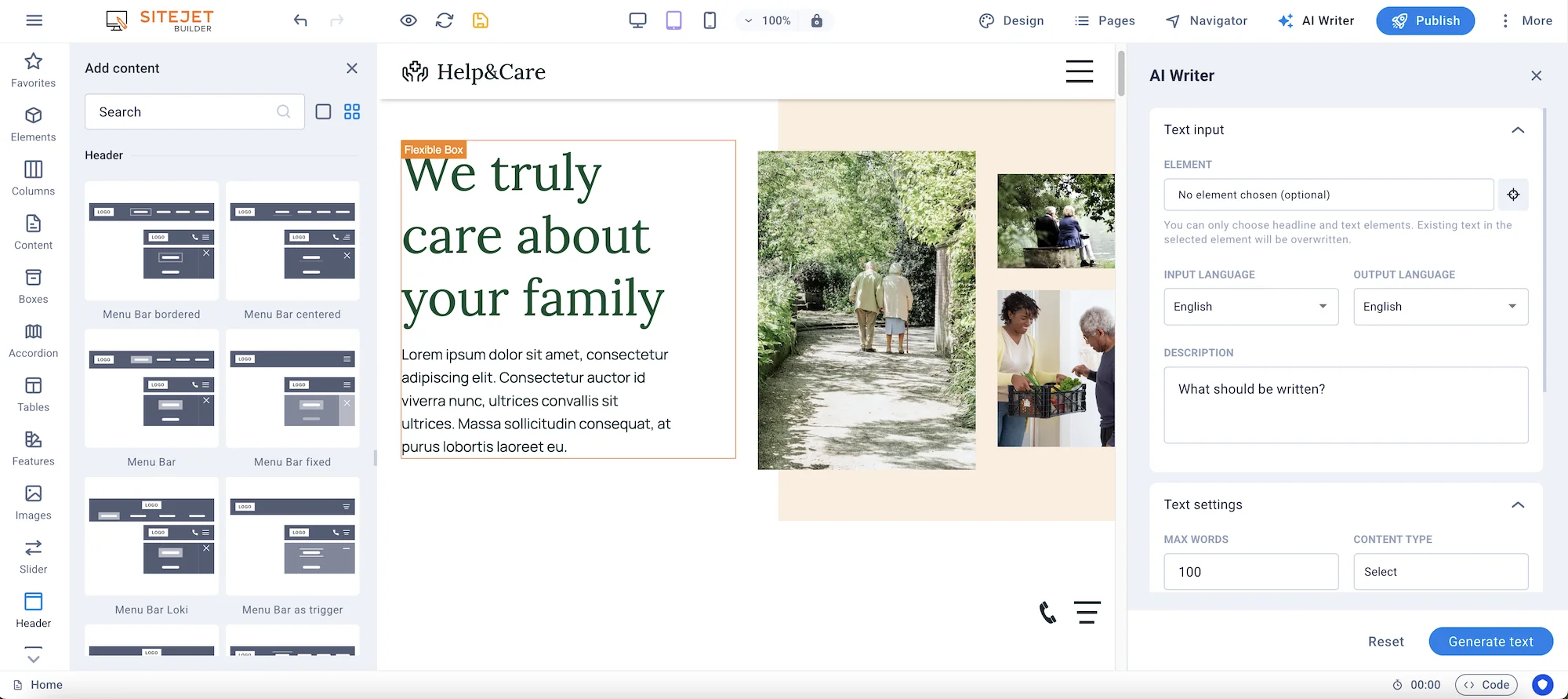Open the 100% zoom dropdown

pyautogui.click(x=768, y=20)
